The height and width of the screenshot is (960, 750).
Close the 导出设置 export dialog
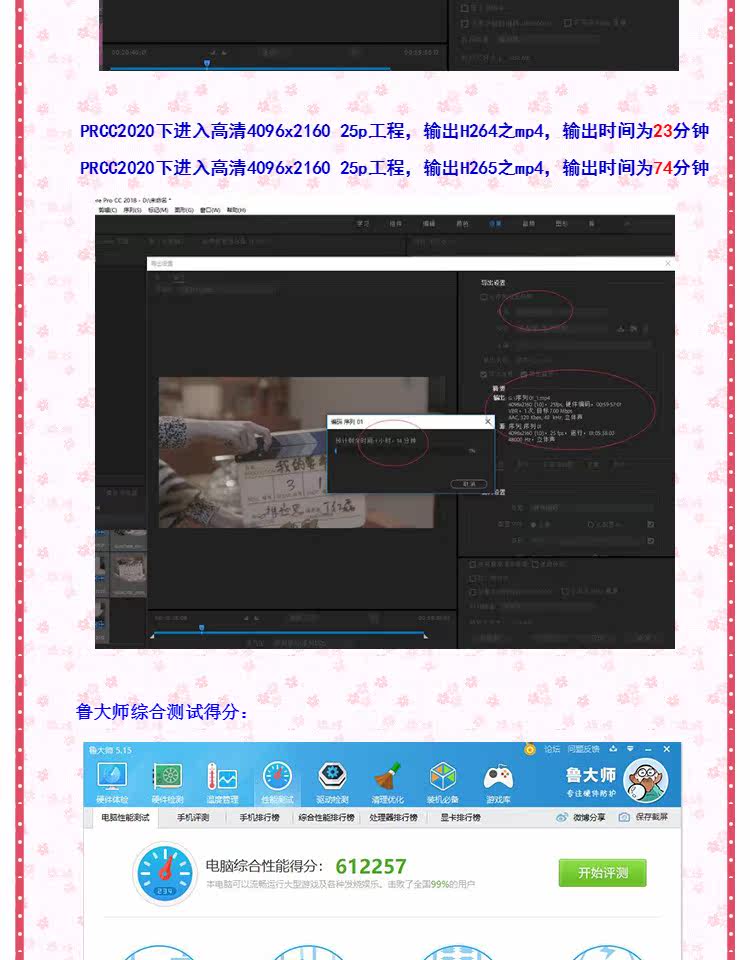[x=667, y=263]
